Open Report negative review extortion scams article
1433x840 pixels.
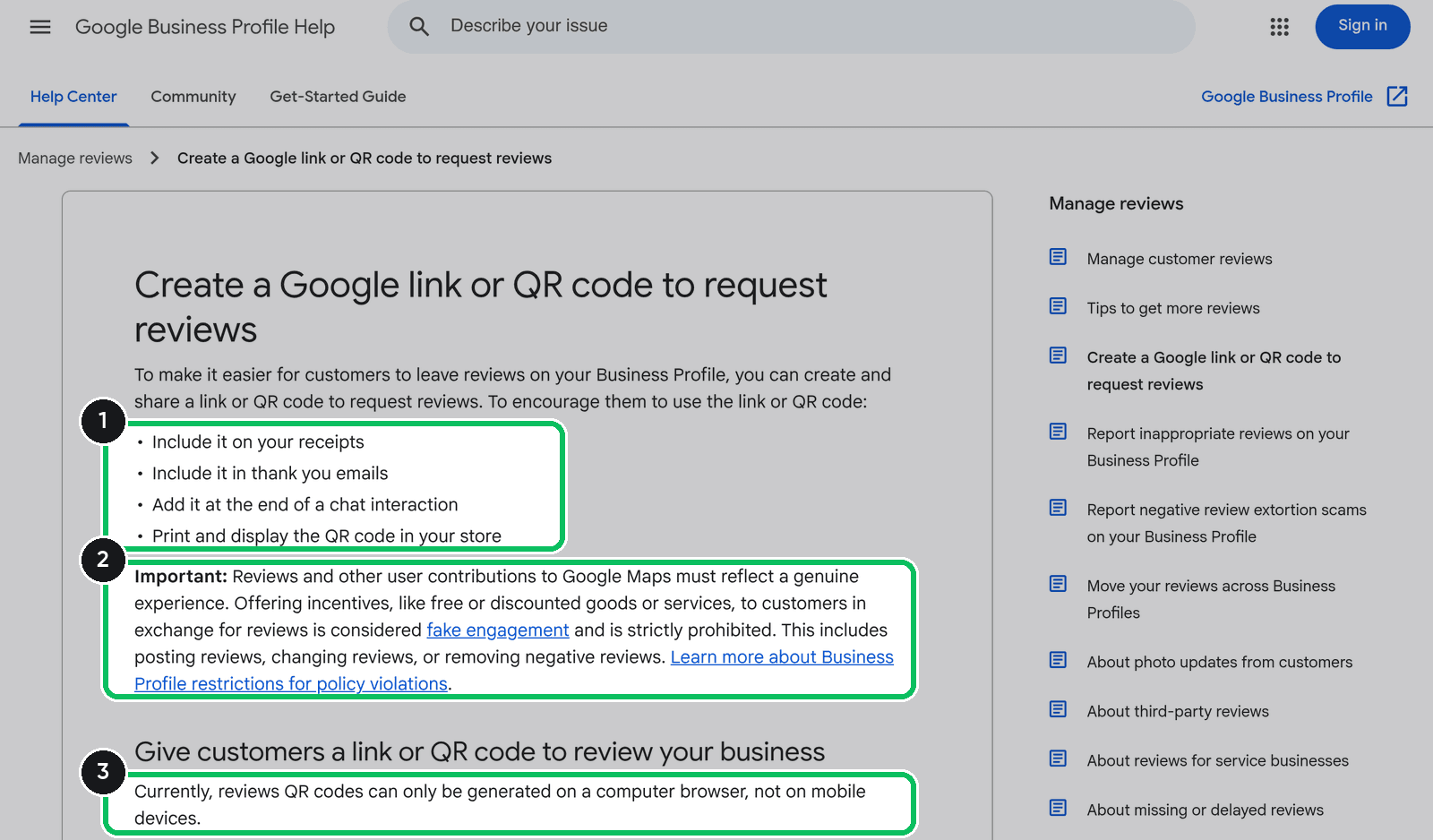(1227, 523)
